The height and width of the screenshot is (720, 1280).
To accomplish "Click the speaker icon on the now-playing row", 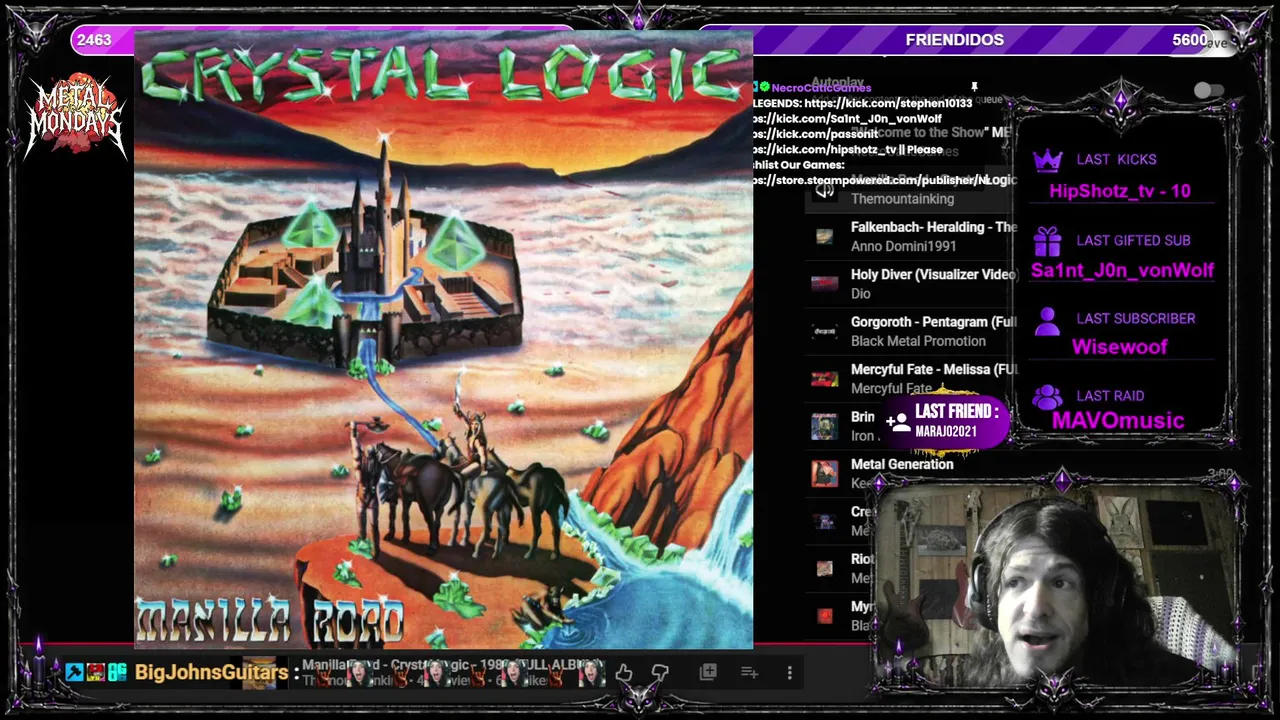I will [824, 190].
